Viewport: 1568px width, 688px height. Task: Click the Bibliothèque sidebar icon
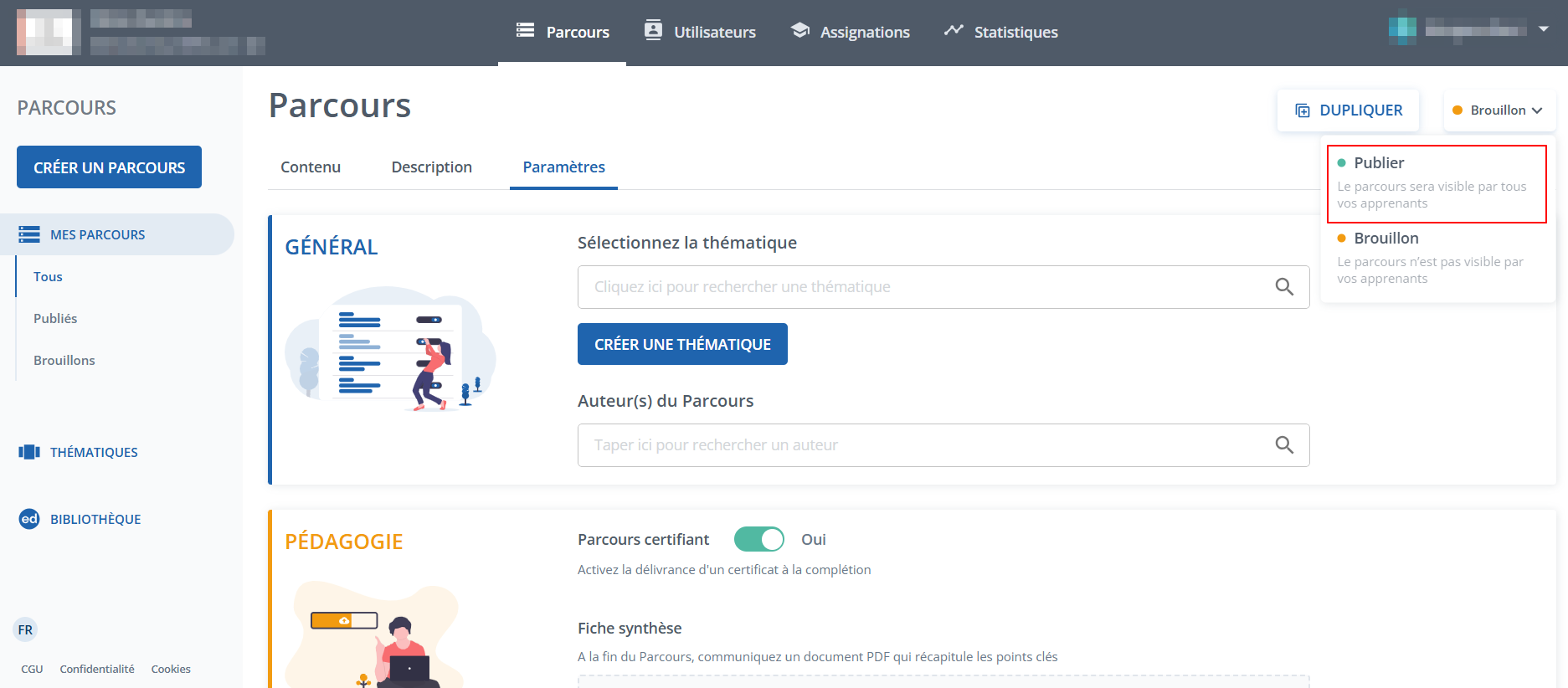(29, 519)
